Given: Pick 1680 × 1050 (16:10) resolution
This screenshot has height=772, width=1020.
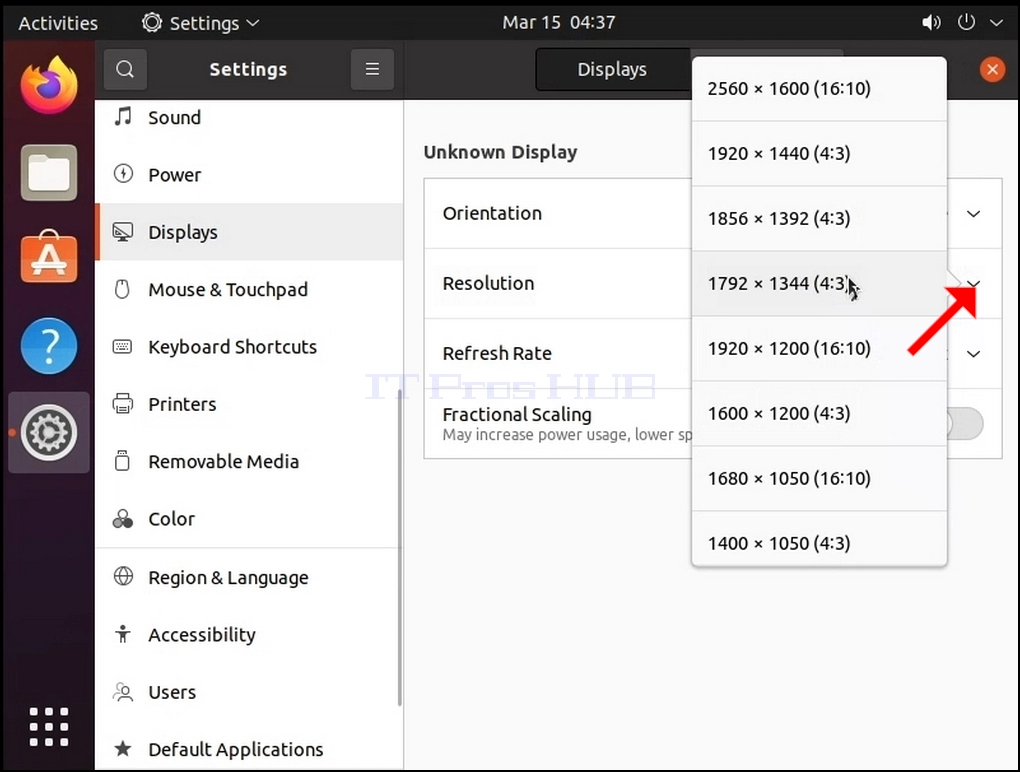Looking at the screenshot, I should tap(819, 479).
